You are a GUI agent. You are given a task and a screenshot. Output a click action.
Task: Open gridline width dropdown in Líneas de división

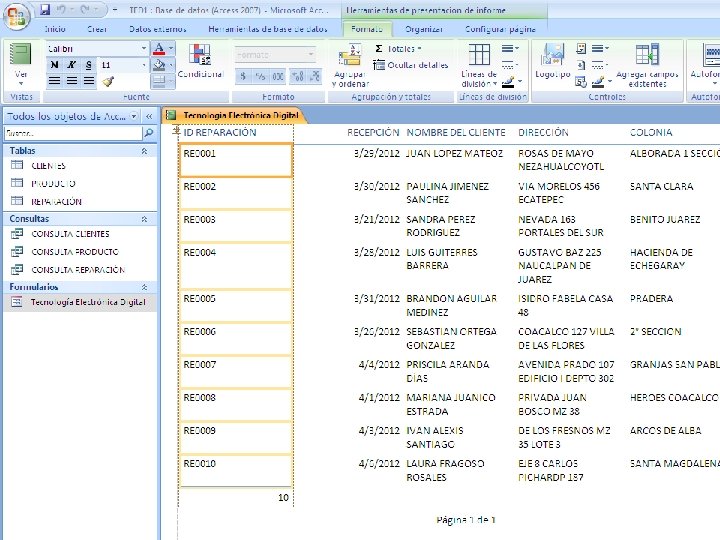510,48
